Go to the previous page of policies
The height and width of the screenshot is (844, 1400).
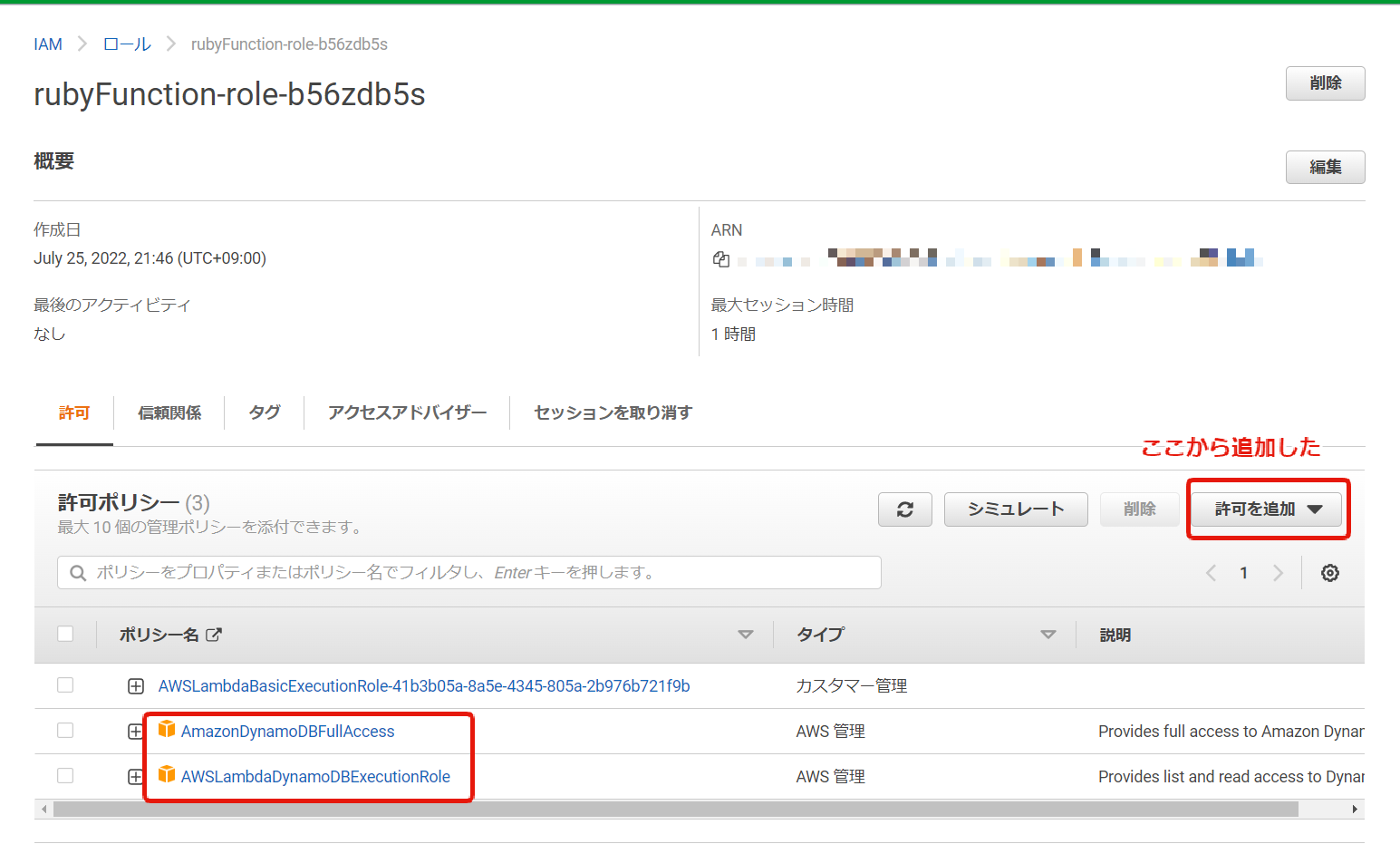tap(1212, 573)
